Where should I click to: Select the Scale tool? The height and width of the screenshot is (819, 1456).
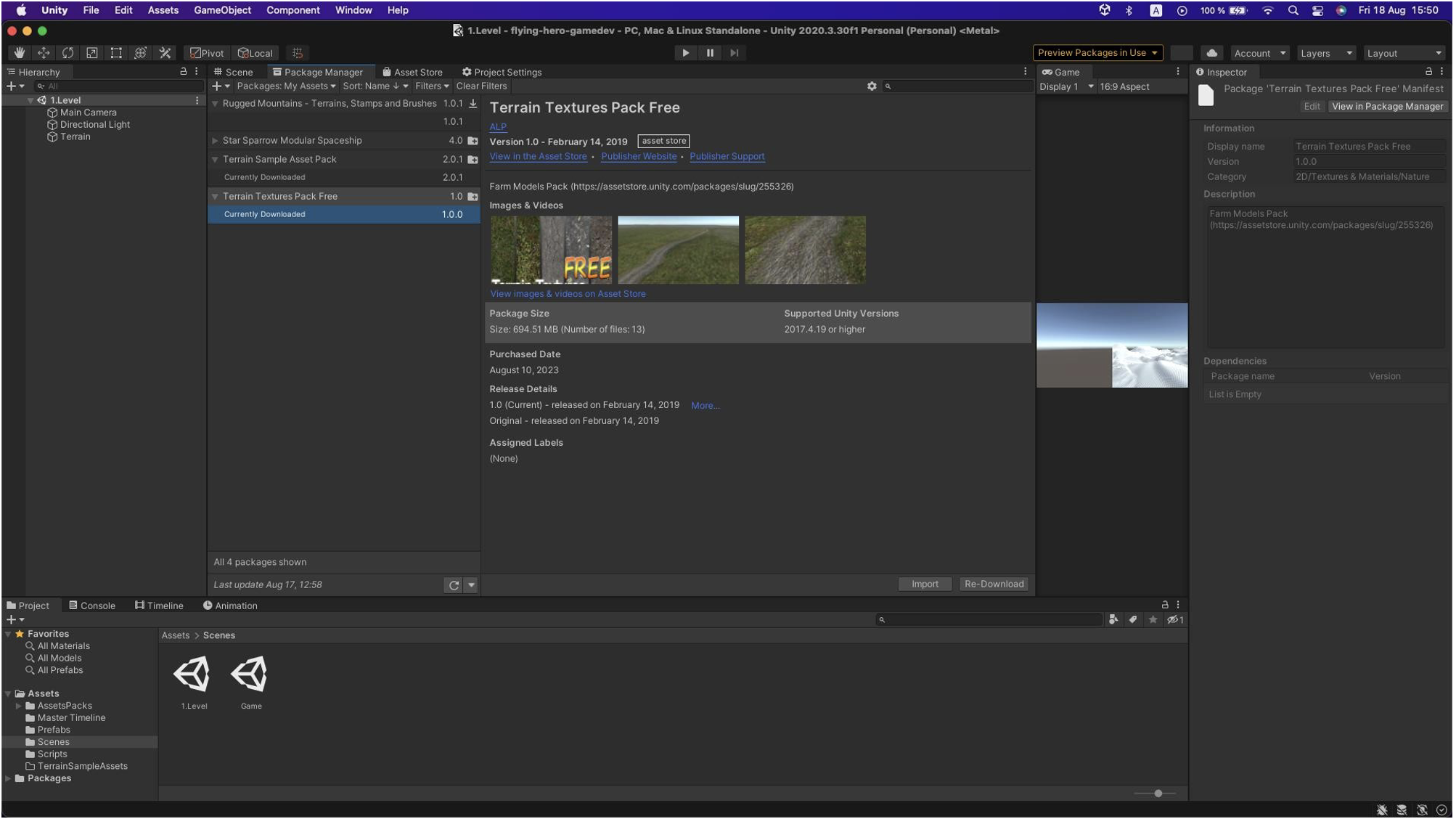tap(91, 53)
